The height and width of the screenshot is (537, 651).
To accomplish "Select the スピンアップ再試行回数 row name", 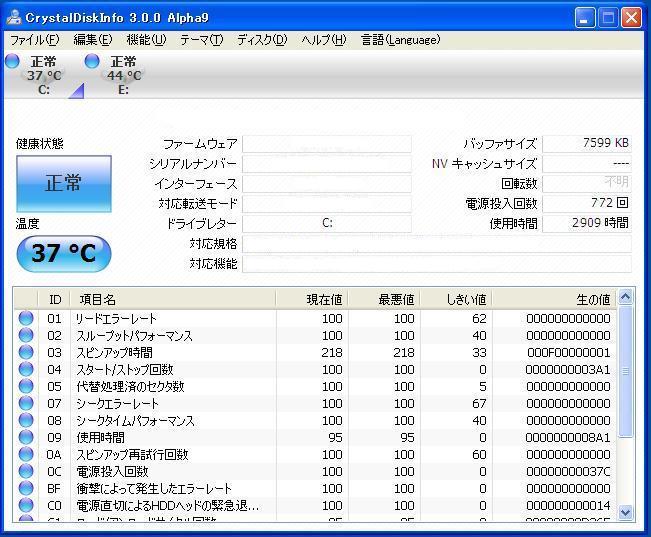I will point(132,455).
